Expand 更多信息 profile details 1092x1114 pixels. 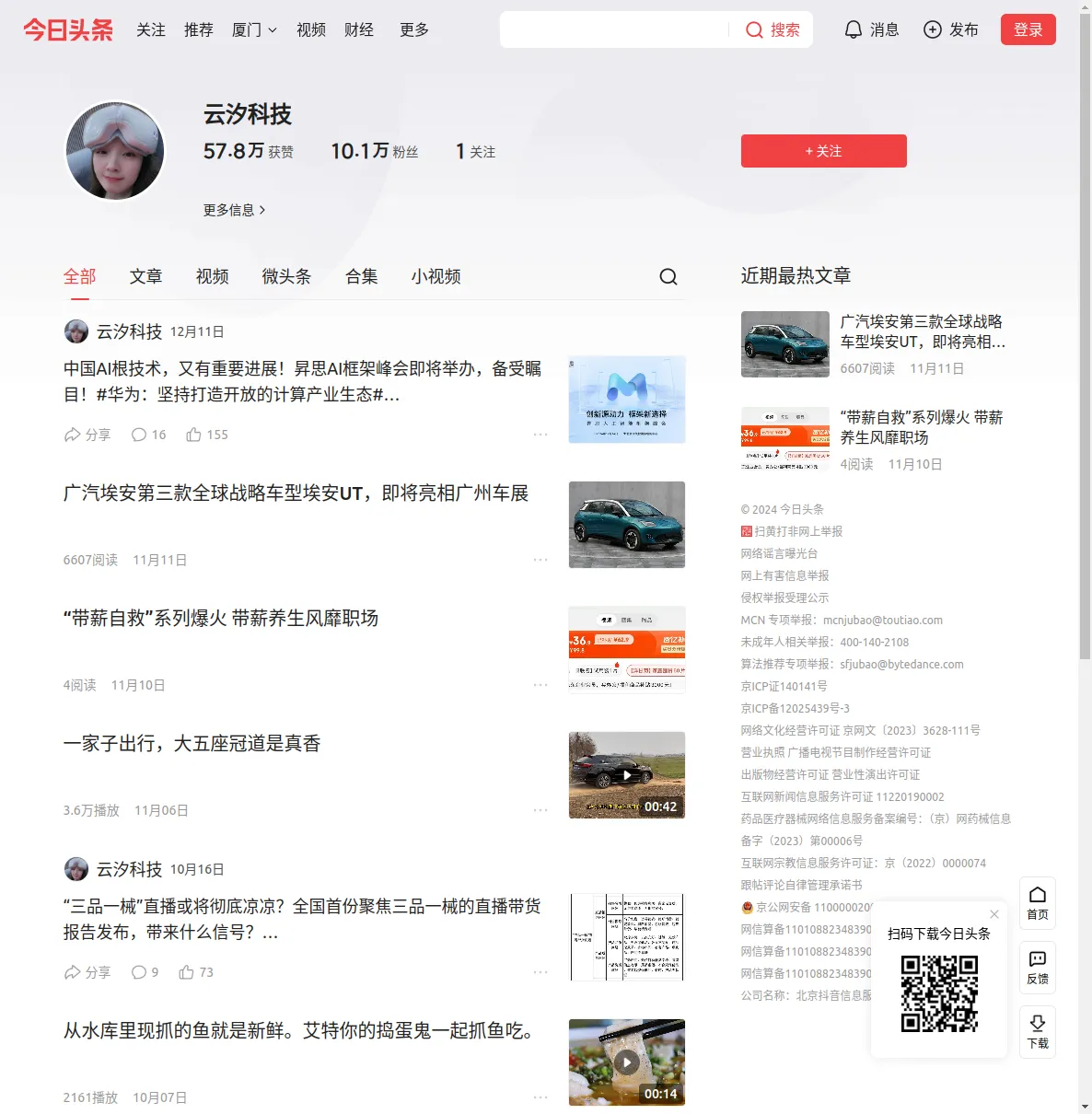click(x=235, y=210)
